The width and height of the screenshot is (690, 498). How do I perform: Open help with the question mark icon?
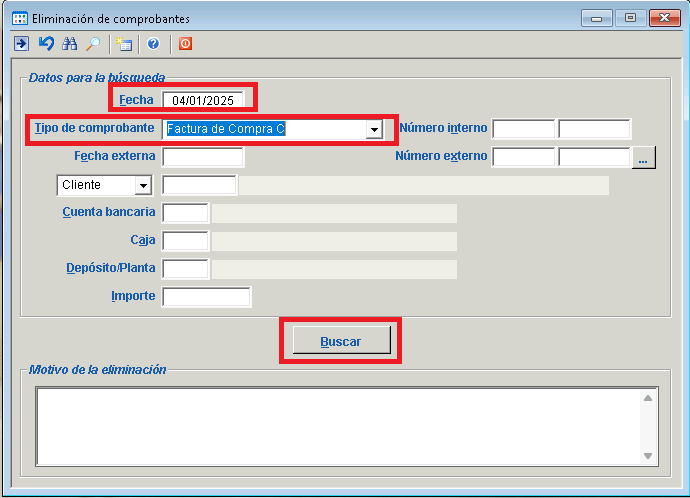tap(153, 44)
